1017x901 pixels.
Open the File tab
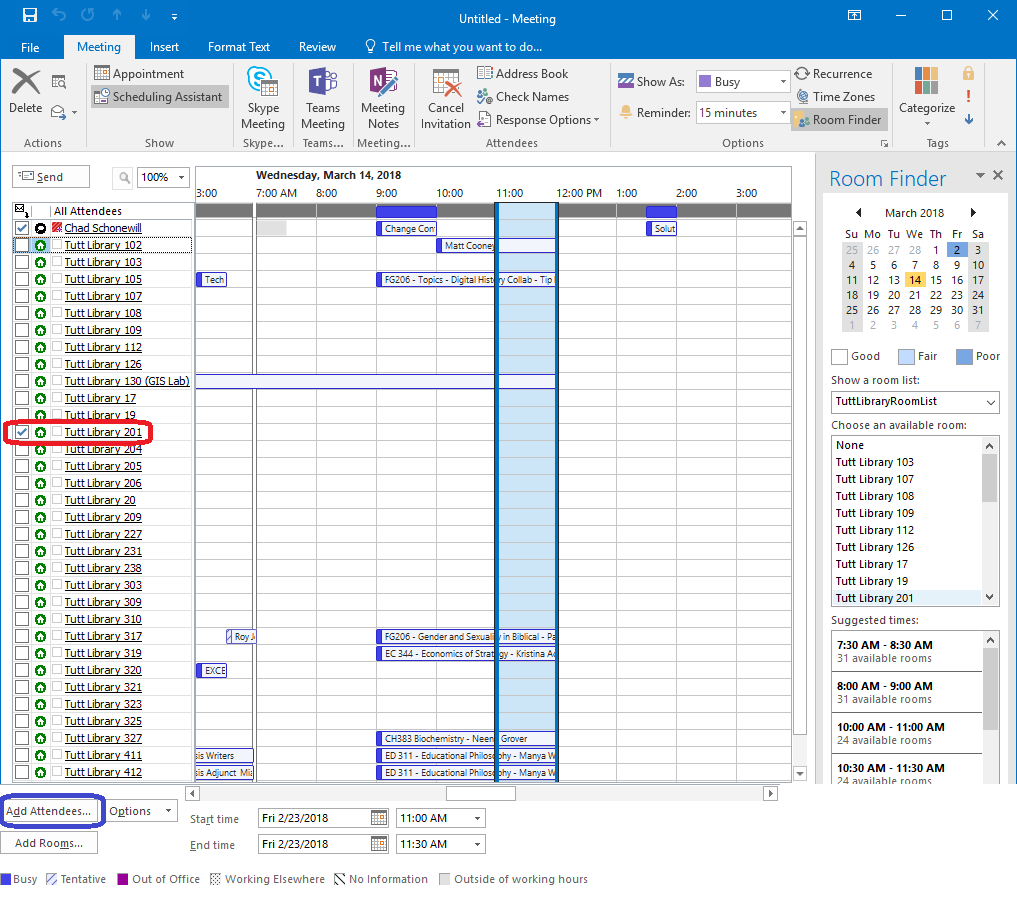(30, 47)
